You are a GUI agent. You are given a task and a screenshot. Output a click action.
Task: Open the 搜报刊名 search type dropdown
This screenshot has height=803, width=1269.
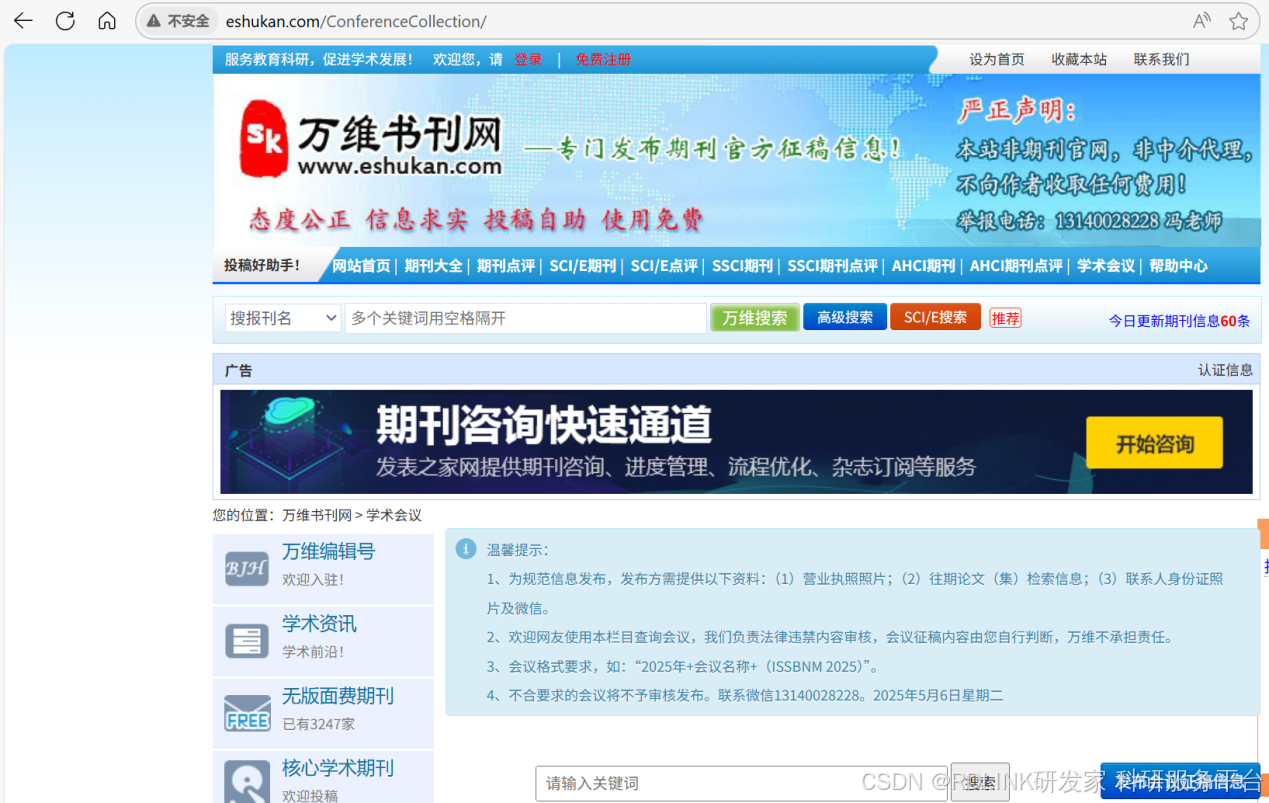click(x=284, y=318)
